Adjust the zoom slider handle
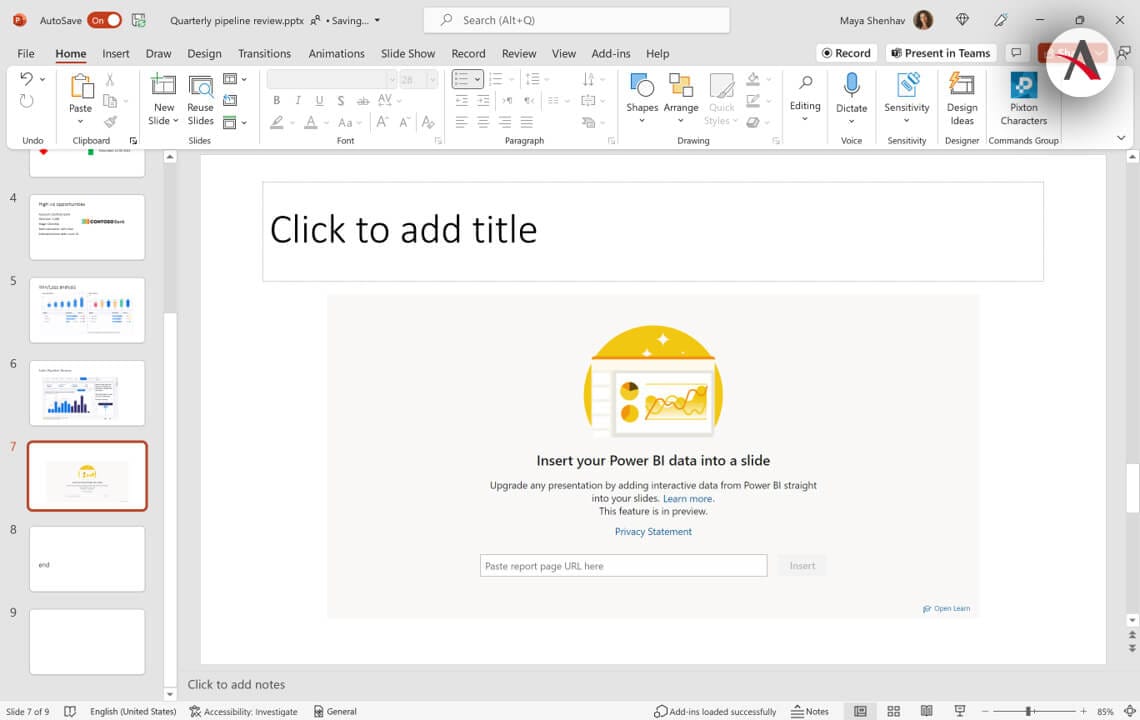 coord(1029,711)
